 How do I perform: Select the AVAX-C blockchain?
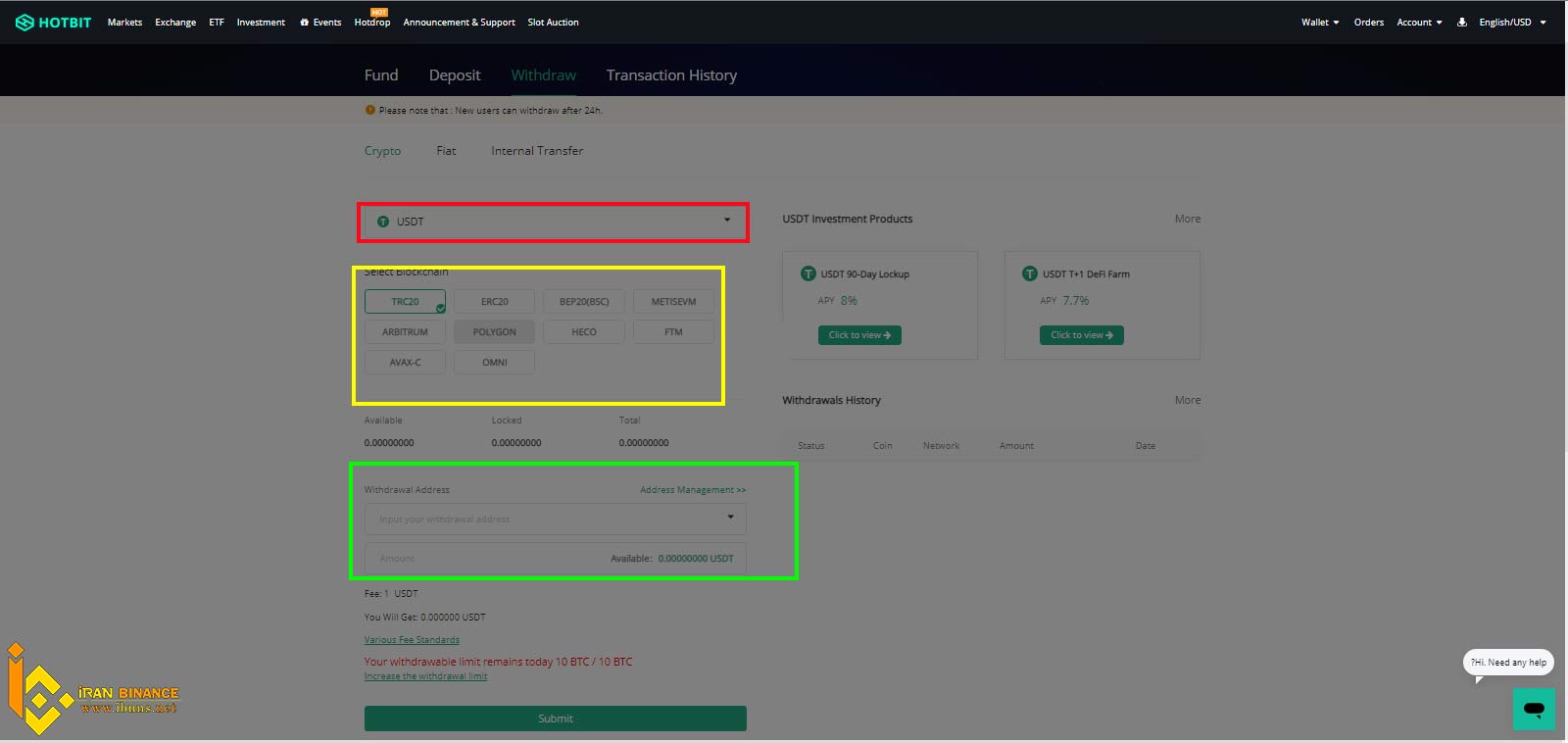pyautogui.click(x=405, y=362)
